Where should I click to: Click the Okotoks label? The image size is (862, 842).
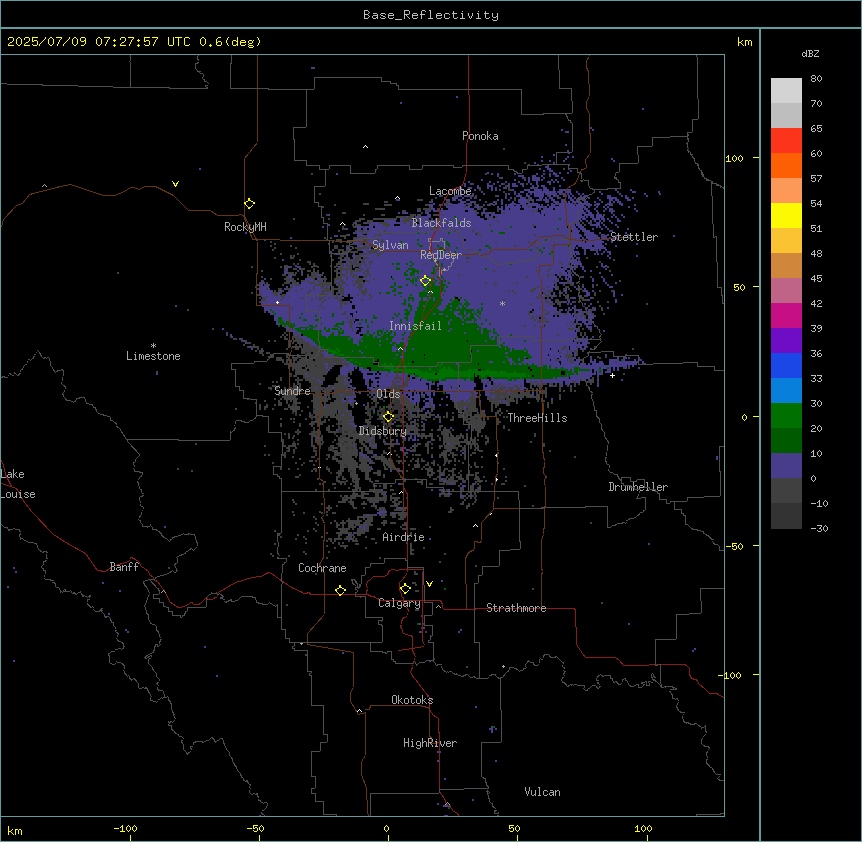412,700
